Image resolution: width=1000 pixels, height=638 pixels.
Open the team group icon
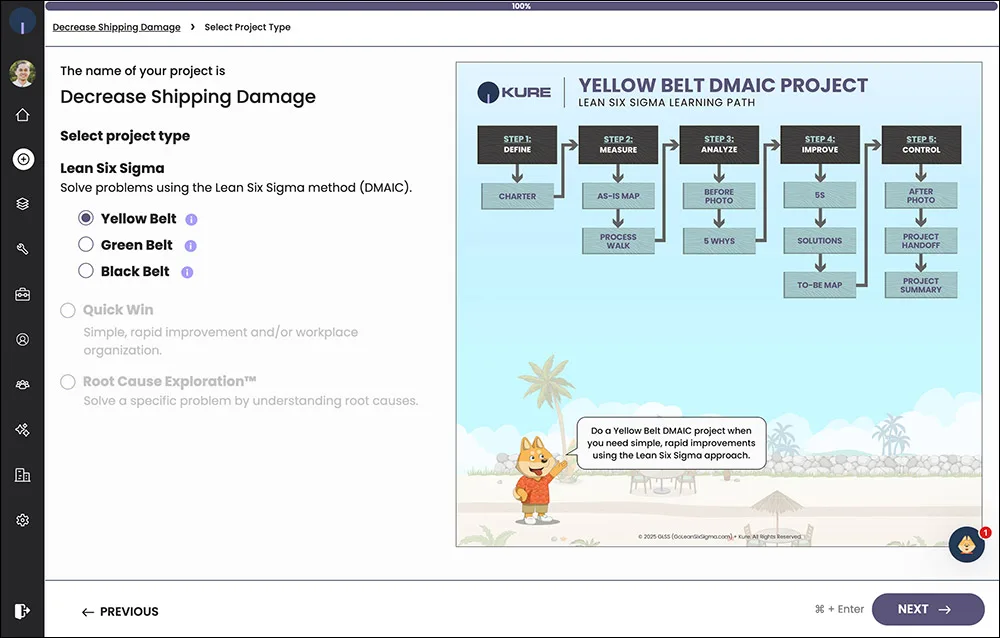coord(22,385)
